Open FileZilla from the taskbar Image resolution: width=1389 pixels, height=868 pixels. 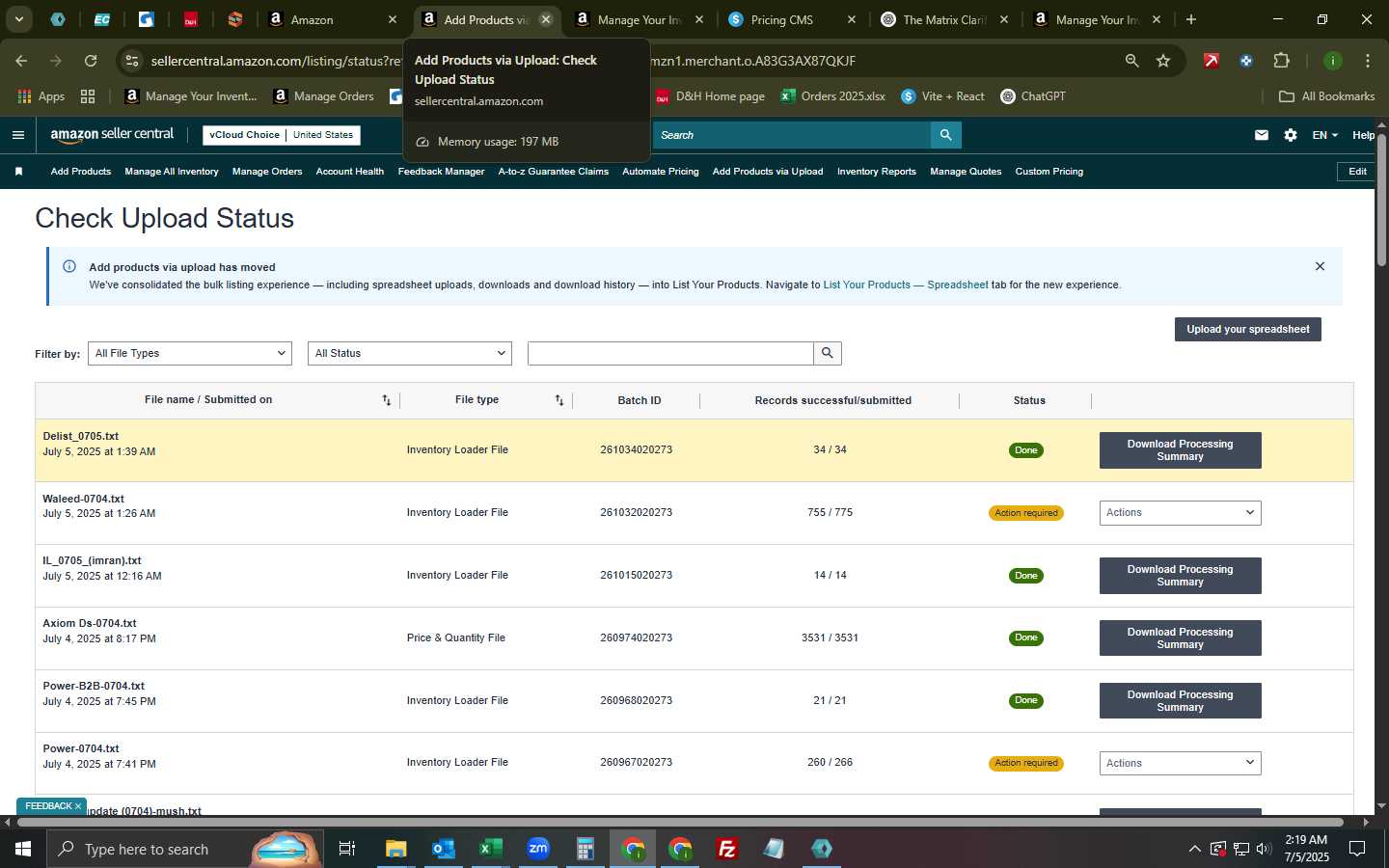click(x=727, y=849)
